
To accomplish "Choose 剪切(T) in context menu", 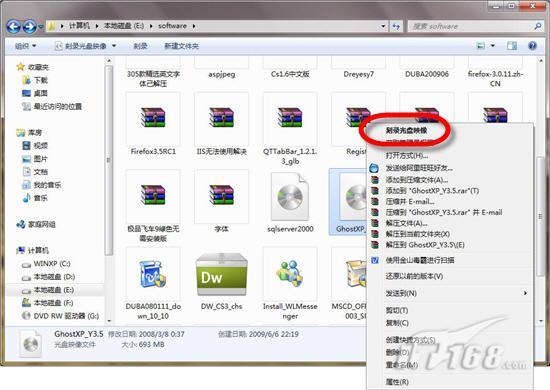I will [x=450, y=311].
